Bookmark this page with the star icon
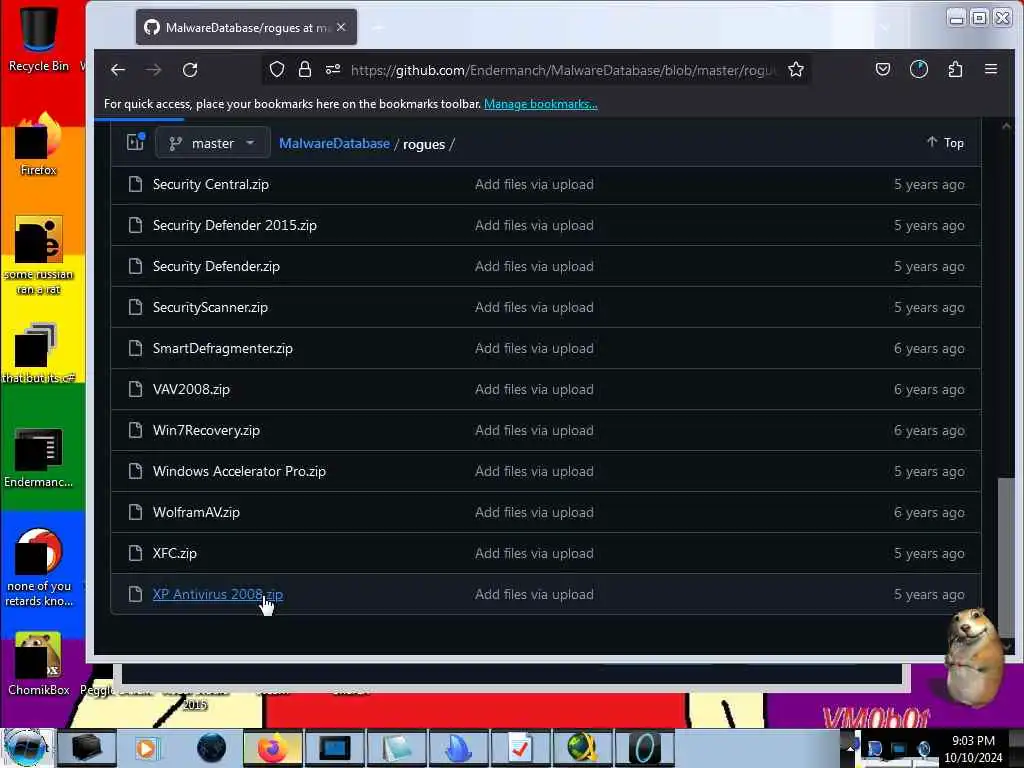1024x768 pixels. [795, 69]
